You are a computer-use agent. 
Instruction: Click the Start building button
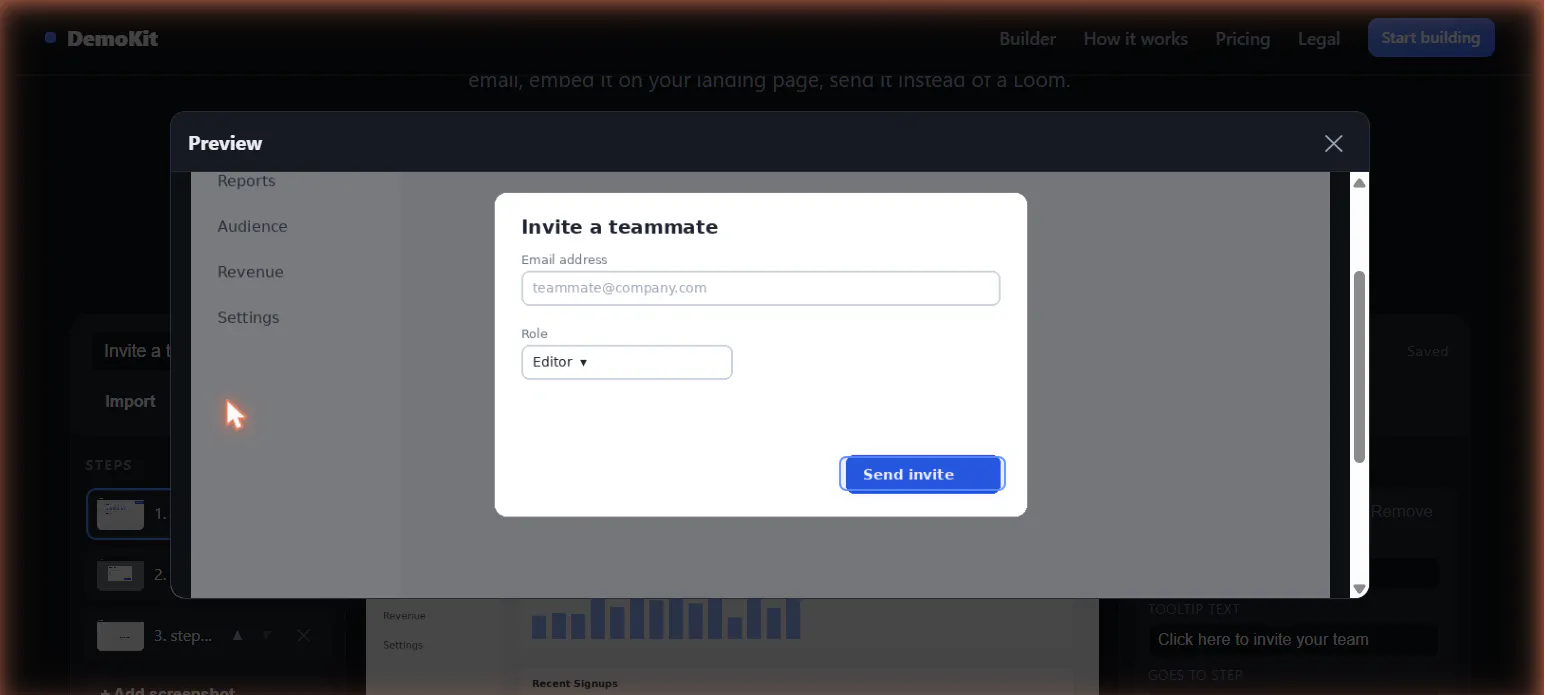tap(1431, 38)
